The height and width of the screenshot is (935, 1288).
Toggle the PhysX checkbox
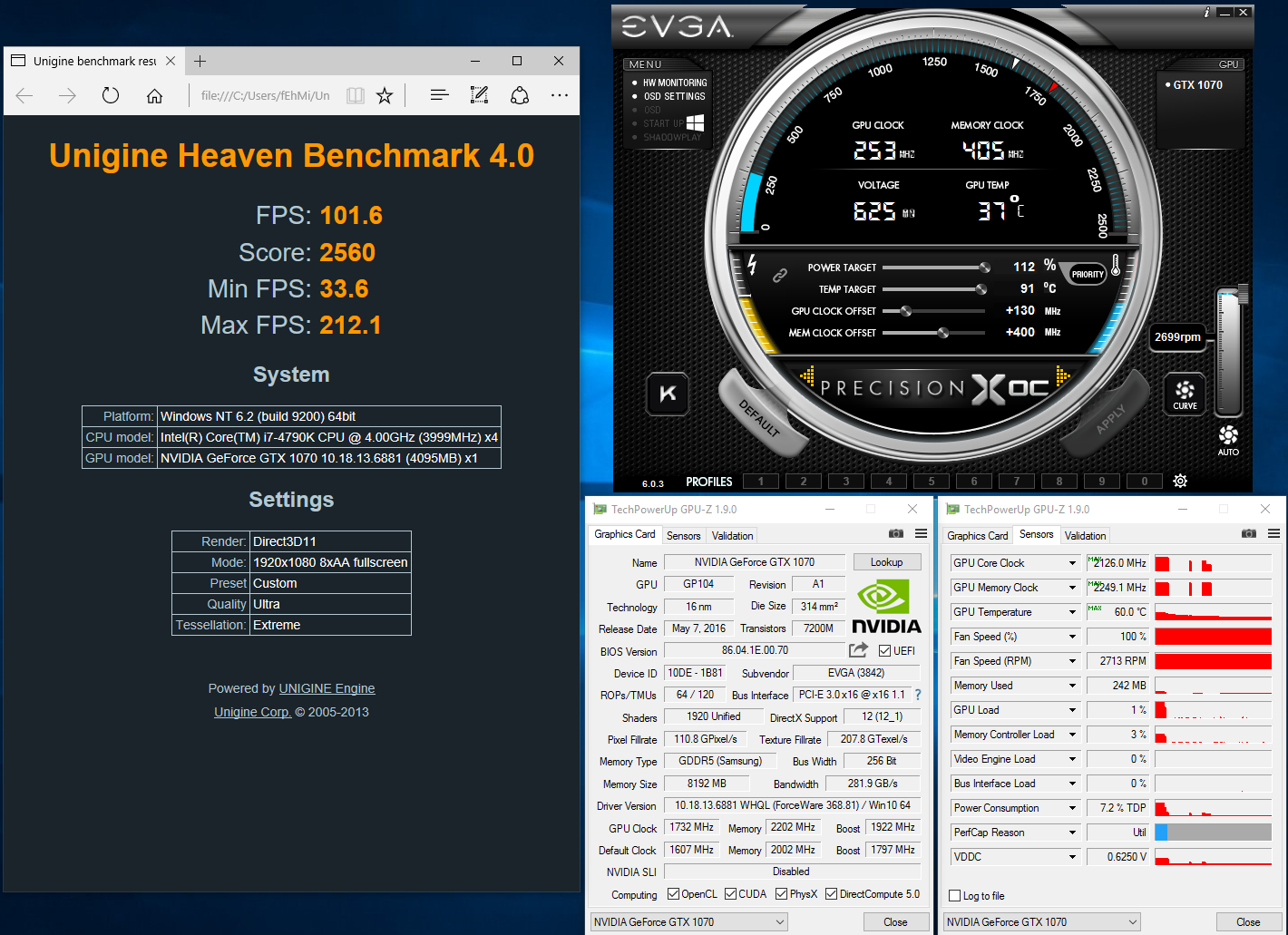[x=781, y=894]
